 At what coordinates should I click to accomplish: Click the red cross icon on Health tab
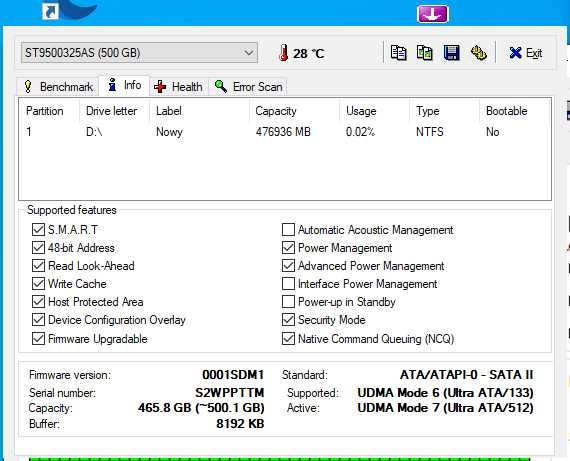(x=160, y=87)
